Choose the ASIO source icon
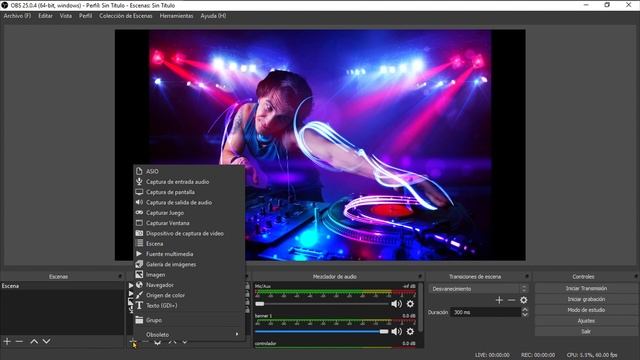The image size is (640, 360). tap(139, 171)
